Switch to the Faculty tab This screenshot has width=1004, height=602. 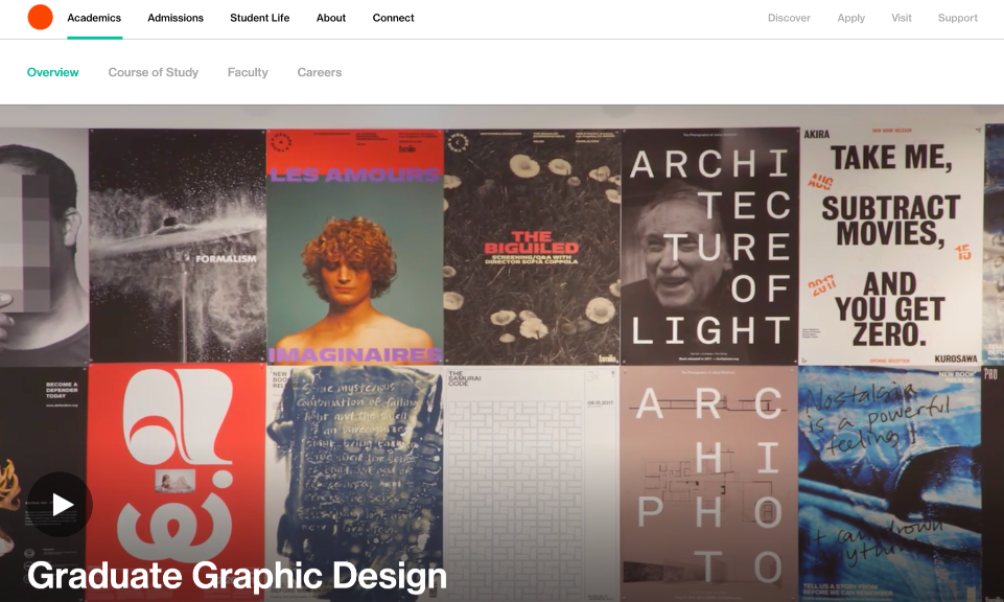[x=248, y=72]
